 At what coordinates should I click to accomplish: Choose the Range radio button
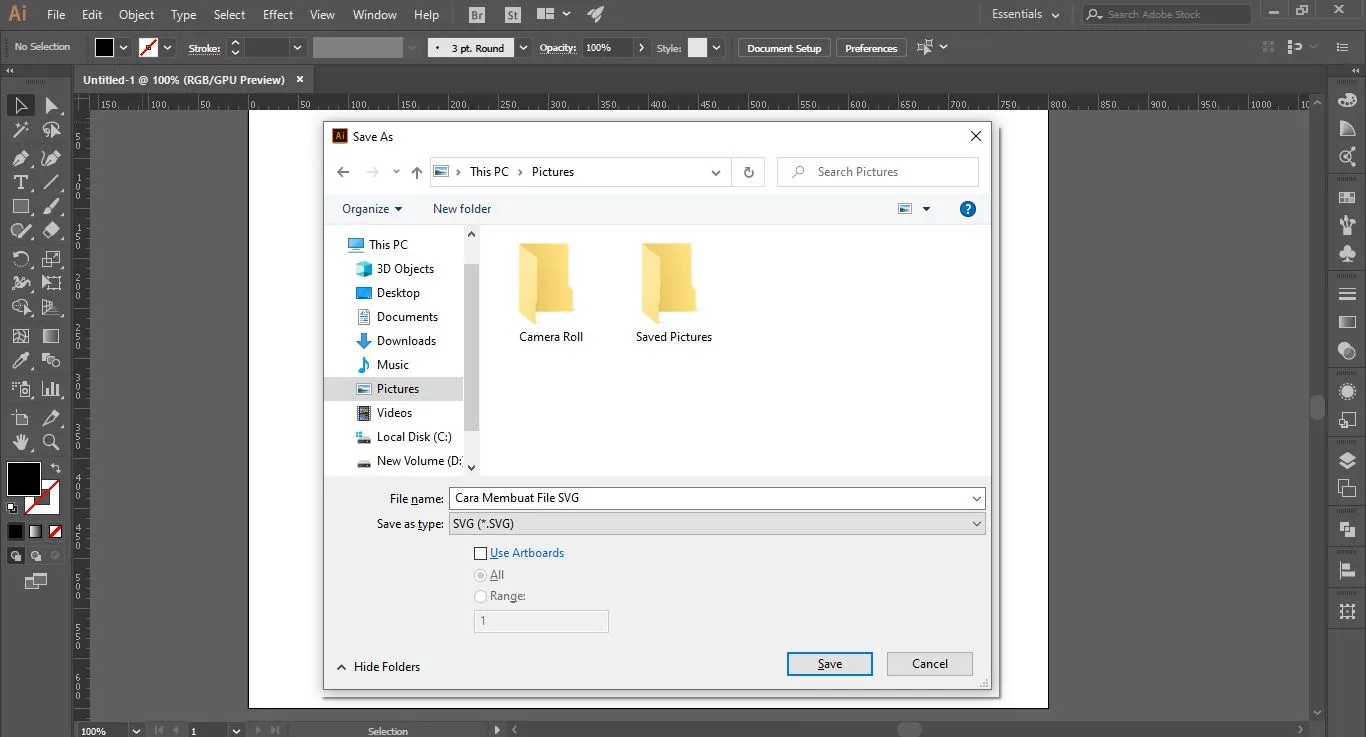point(480,596)
